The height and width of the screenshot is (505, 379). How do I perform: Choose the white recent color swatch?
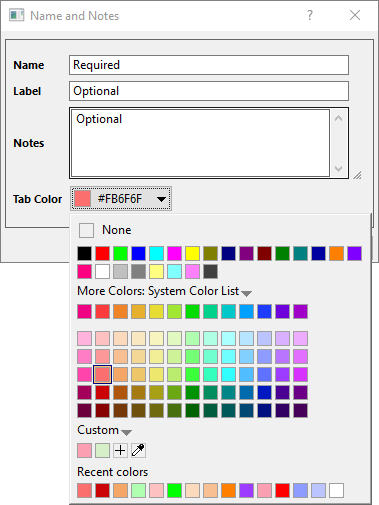(336, 490)
